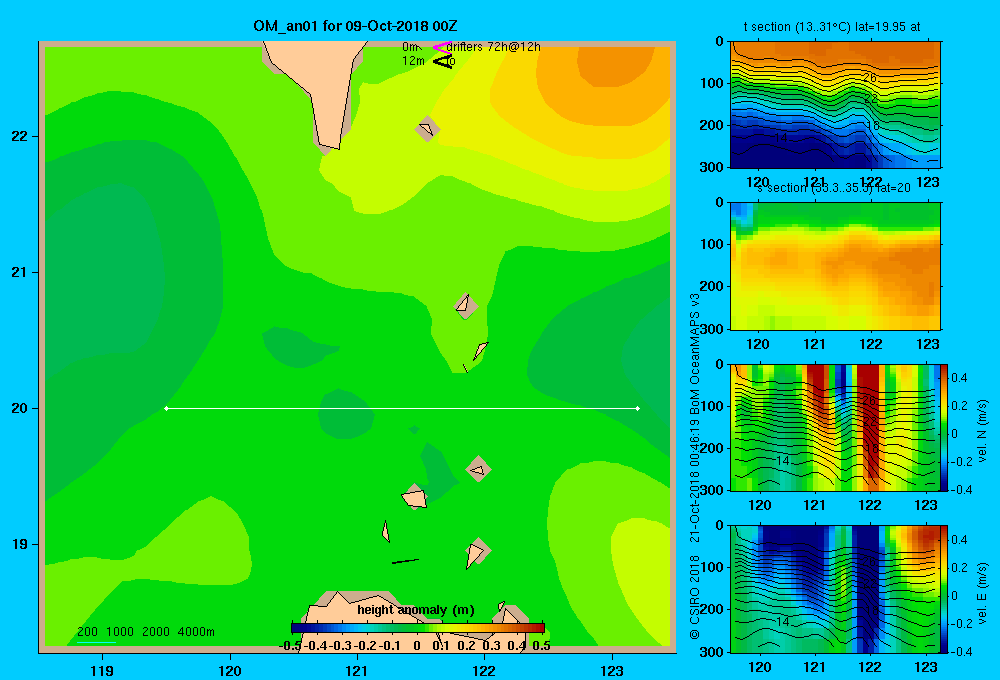Click the magenta 0m drifter arrow symbol

tap(441, 47)
